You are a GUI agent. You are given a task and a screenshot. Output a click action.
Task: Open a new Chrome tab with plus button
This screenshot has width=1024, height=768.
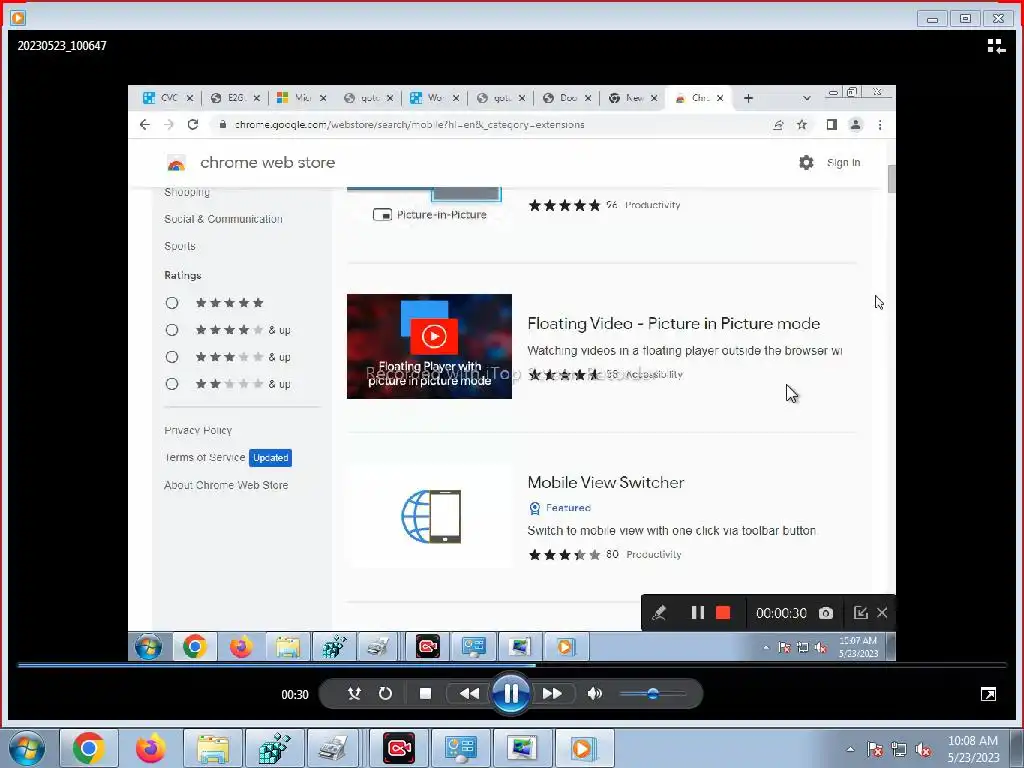pyautogui.click(x=748, y=98)
